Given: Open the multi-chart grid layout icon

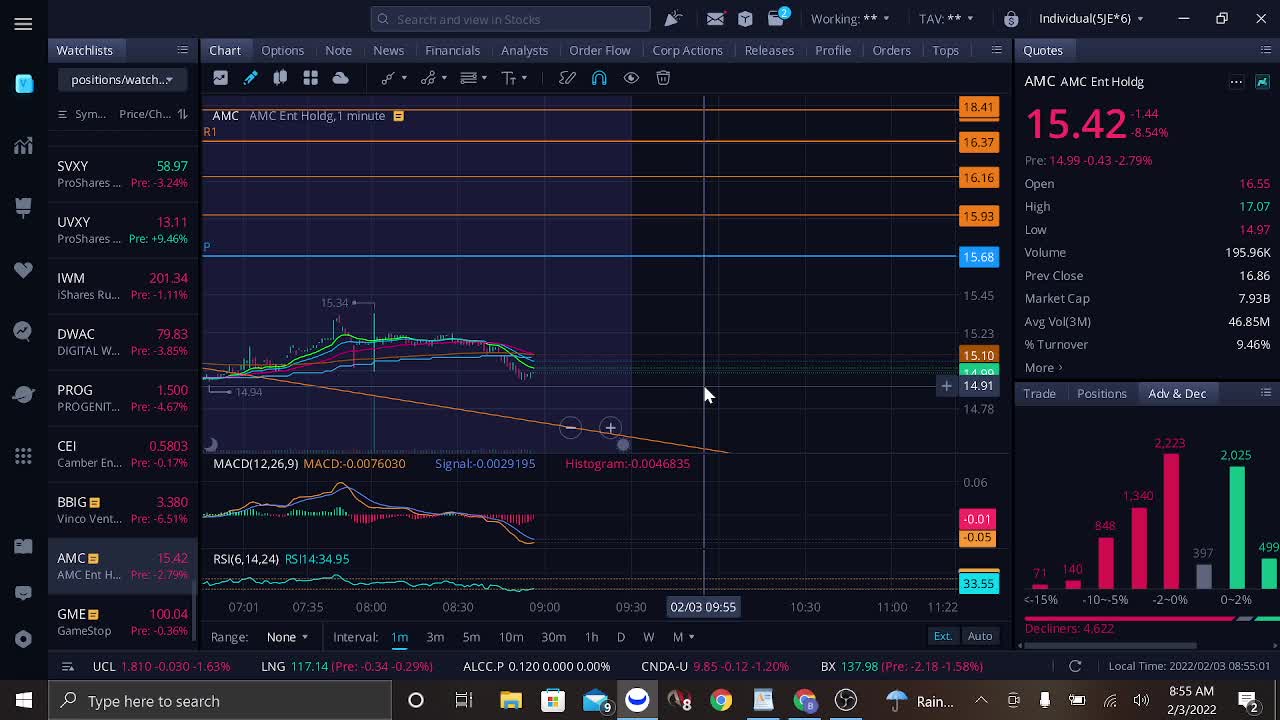Looking at the screenshot, I should click(x=310, y=78).
